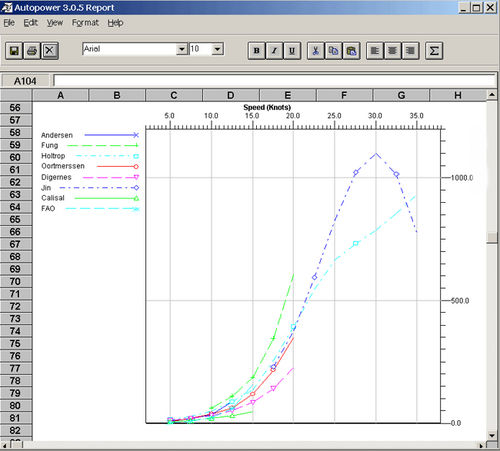Viewport: 500px width, 451px height.
Task: Maximize the Autopower Report window
Action: [x=477, y=7]
